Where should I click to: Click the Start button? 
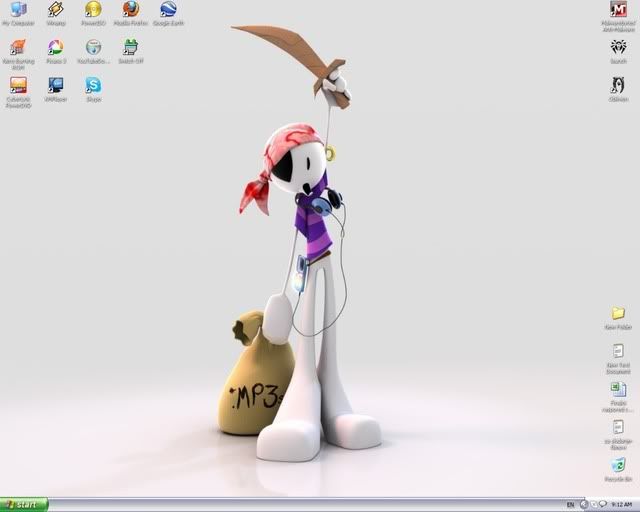(x=24, y=505)
